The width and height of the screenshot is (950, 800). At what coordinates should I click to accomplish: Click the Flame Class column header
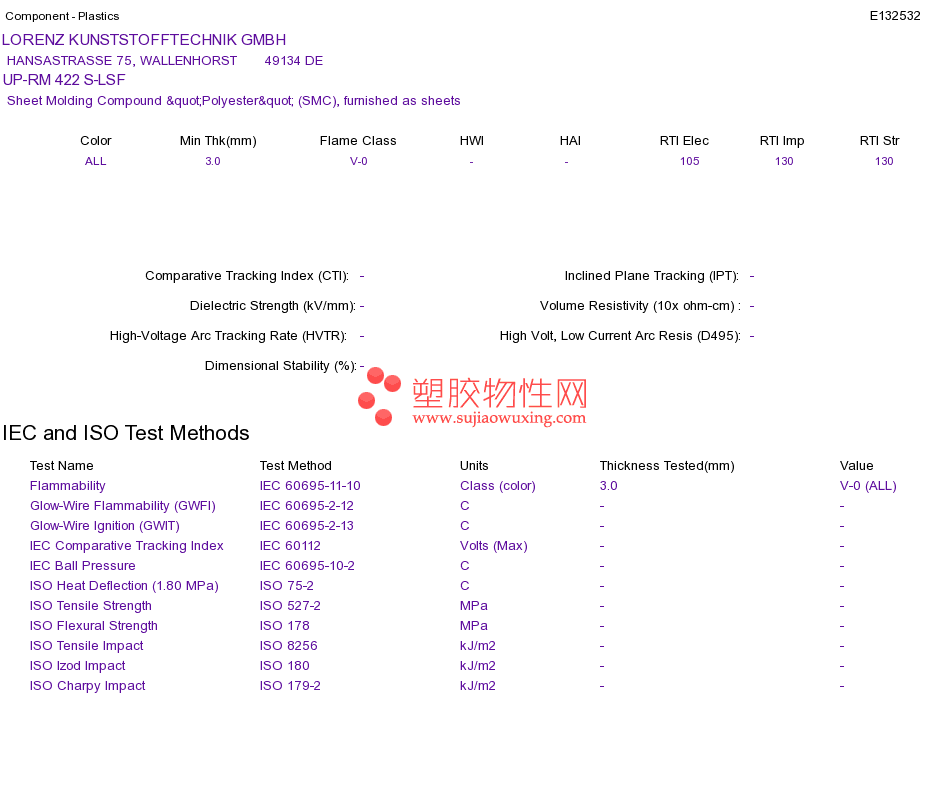coord(358,141)
